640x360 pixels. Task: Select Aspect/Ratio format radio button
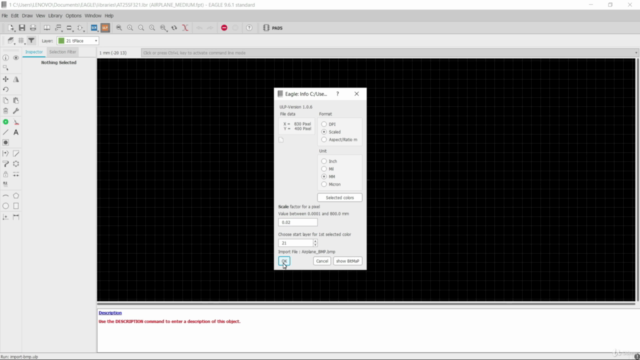pos(324,140)
